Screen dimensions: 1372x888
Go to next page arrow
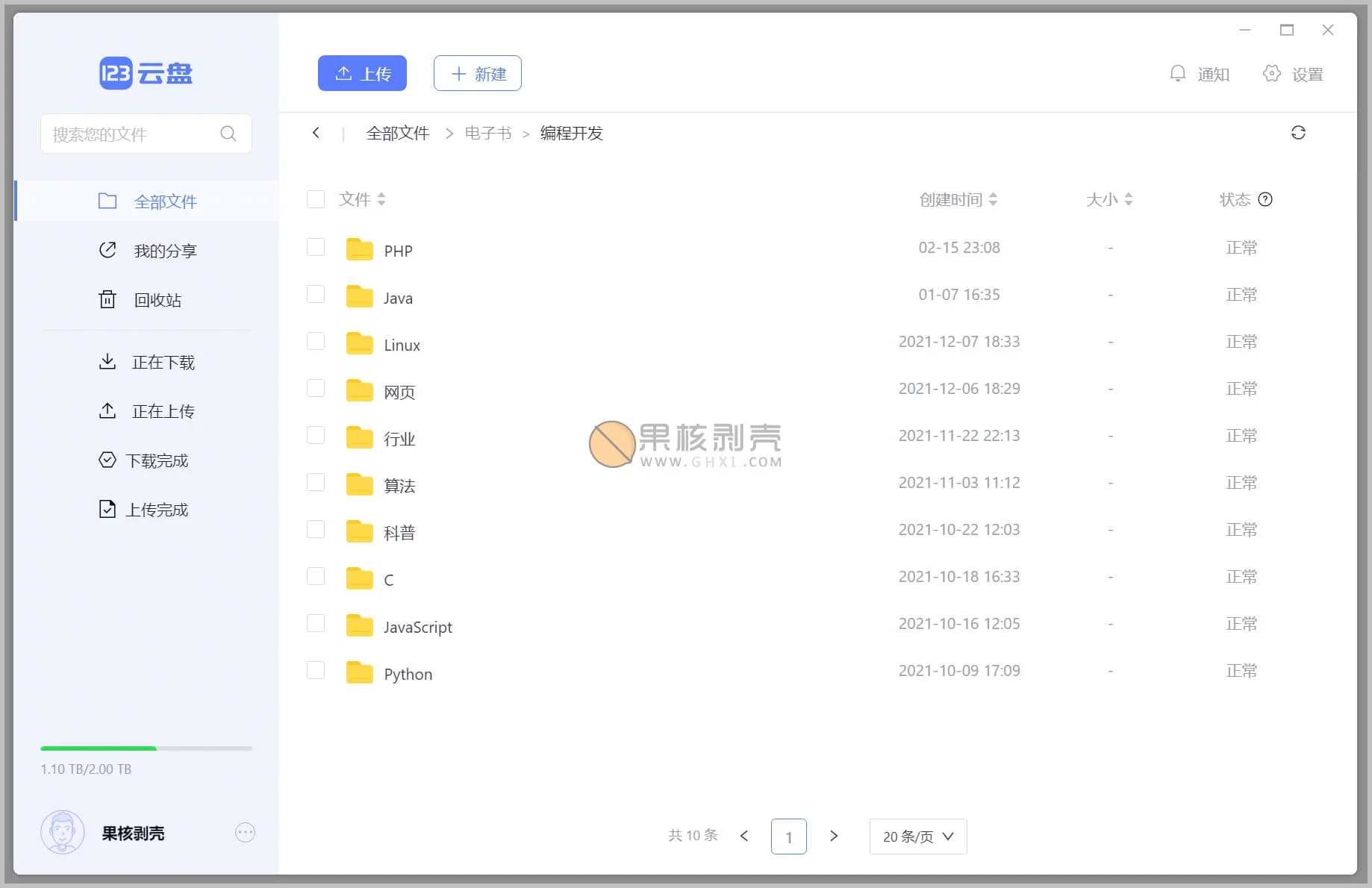834,836
